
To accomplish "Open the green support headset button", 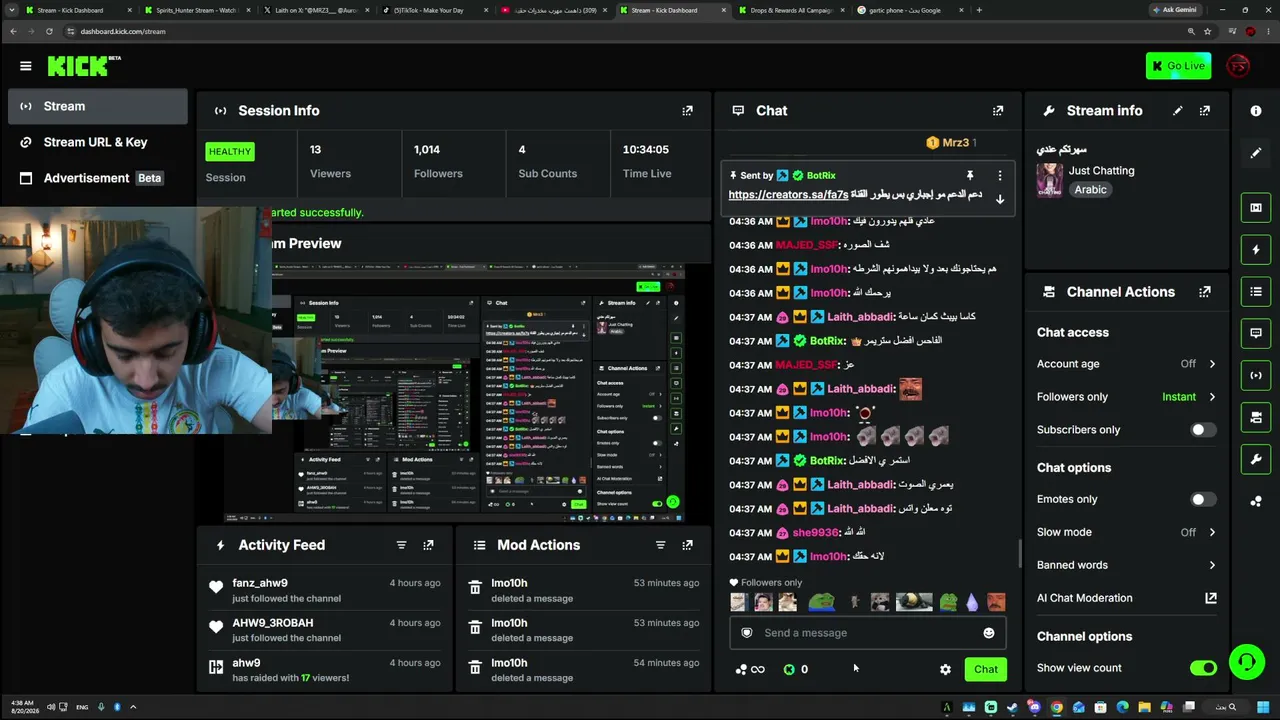I will point(1246,662).
